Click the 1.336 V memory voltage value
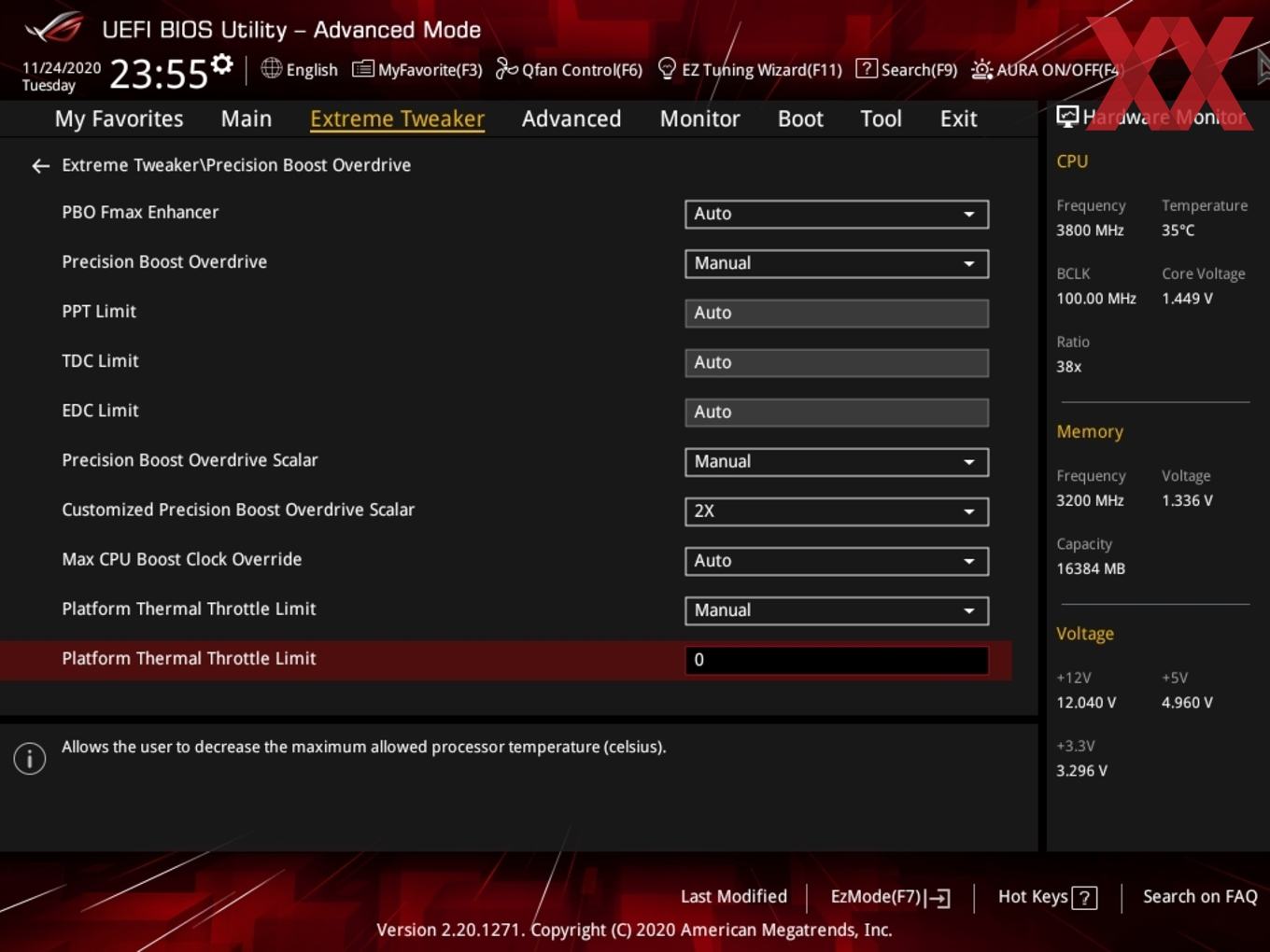This screenshot has height=952, width=1270. click(1187, 500)
